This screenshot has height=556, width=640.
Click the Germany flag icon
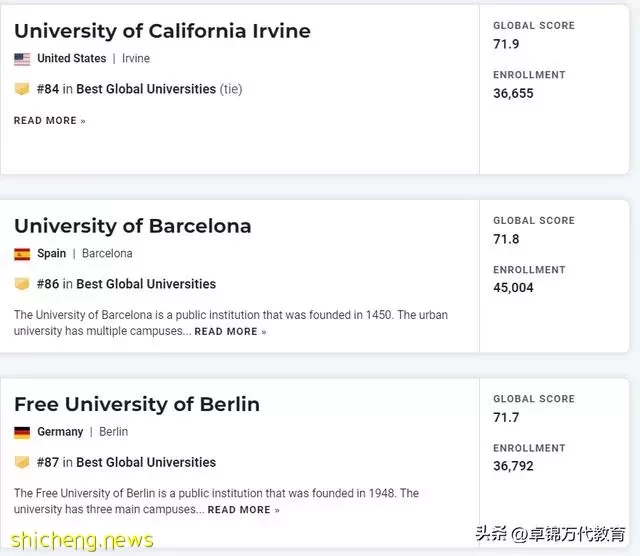(22, 432)
